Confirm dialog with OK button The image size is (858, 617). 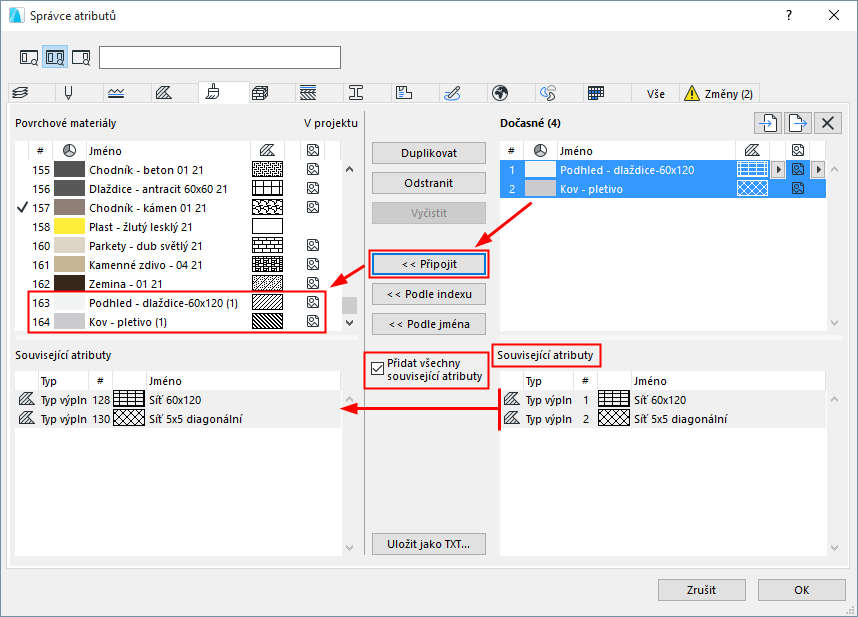click(x=802, y=590)
